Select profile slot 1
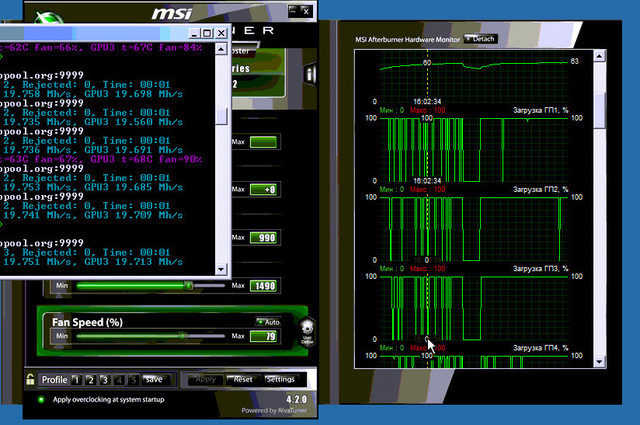This screenshot has width=640, height=425. tap(76, 380)
